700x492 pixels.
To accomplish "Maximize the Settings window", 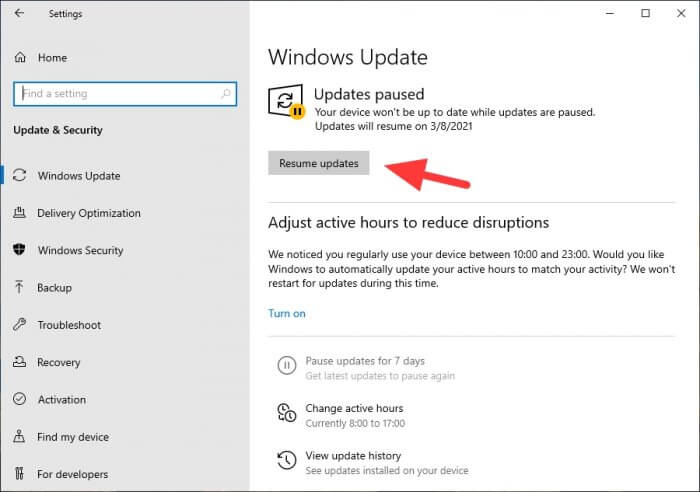I will (x=646, y=13).
